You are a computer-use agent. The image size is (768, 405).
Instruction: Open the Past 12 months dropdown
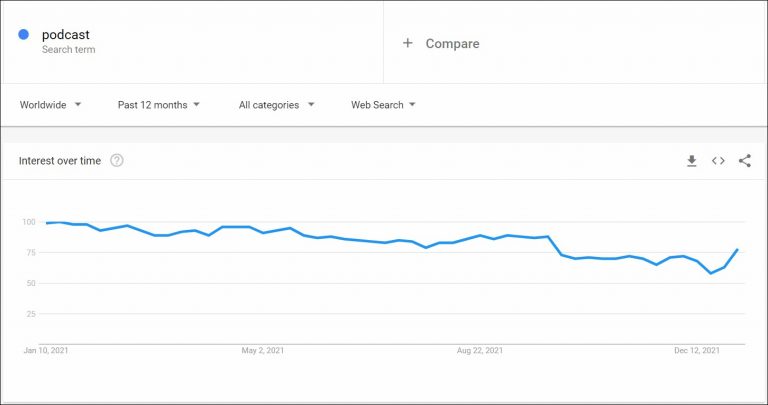pyautogui.click(x=159, y=105)
